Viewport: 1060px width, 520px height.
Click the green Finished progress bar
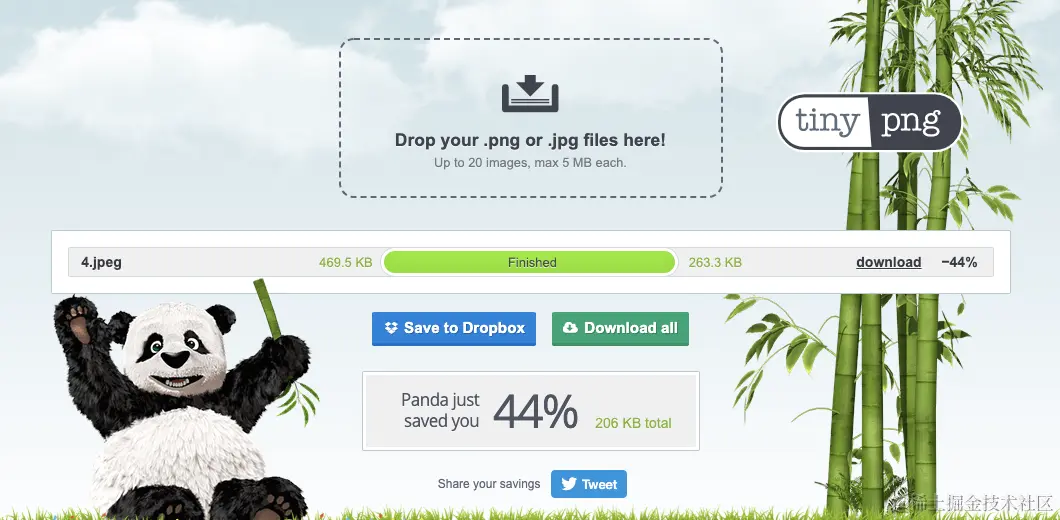click(x=529, y=262)
